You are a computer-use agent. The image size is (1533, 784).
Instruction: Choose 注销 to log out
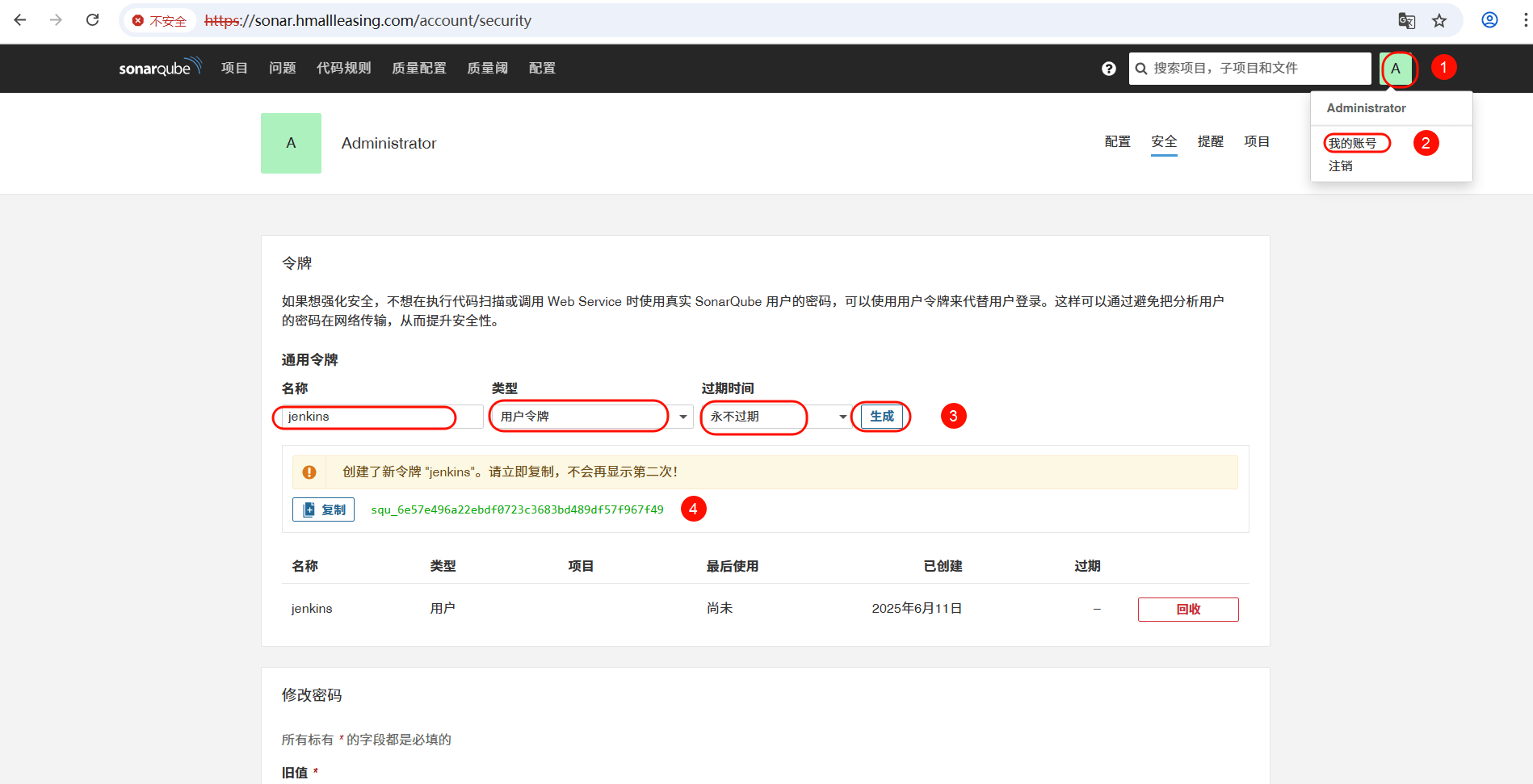coord(1340,166)
